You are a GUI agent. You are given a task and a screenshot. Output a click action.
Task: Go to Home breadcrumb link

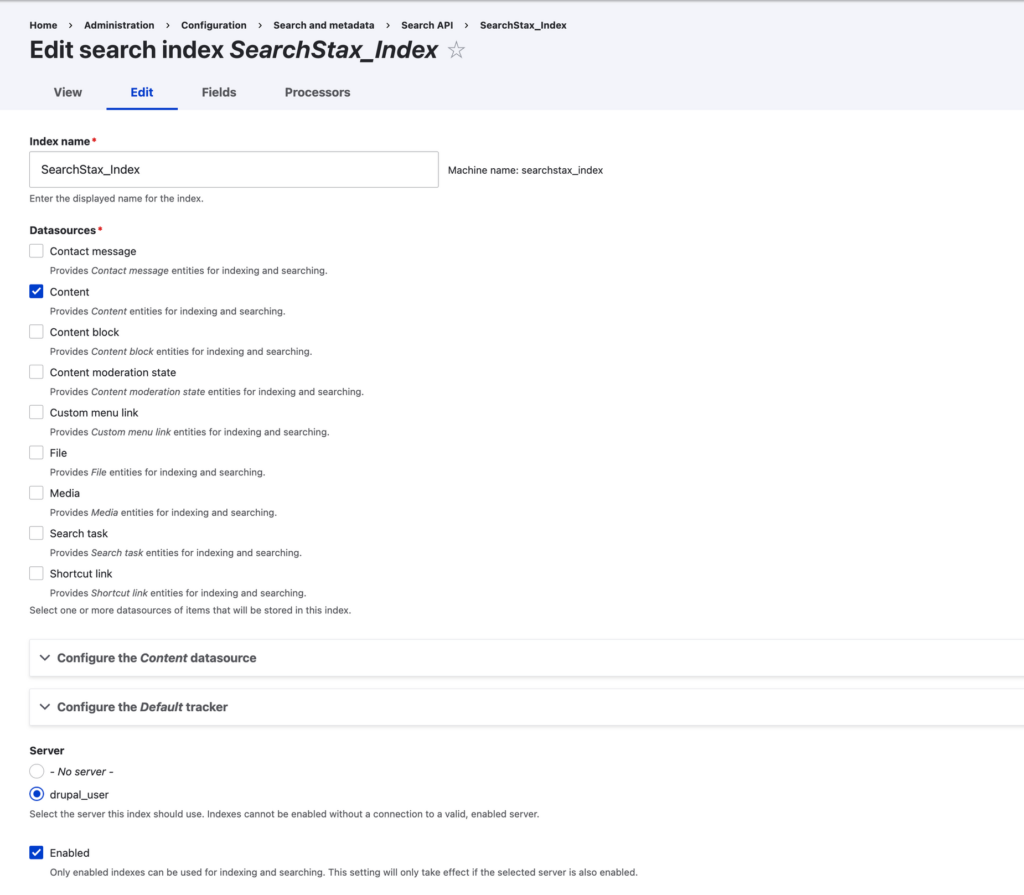[43, 25]
